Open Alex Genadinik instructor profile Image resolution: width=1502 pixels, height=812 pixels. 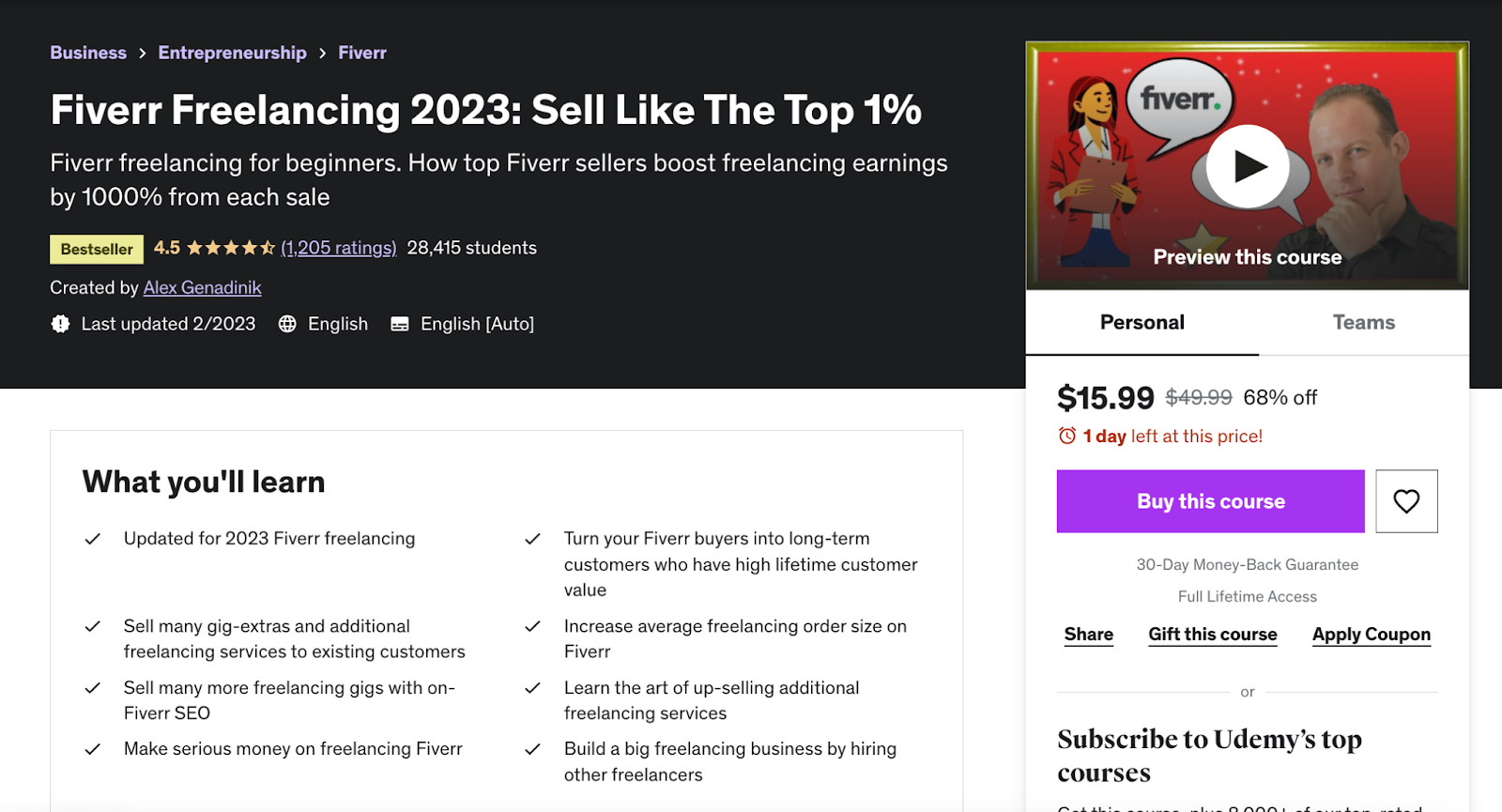click(x=202, y=288)
